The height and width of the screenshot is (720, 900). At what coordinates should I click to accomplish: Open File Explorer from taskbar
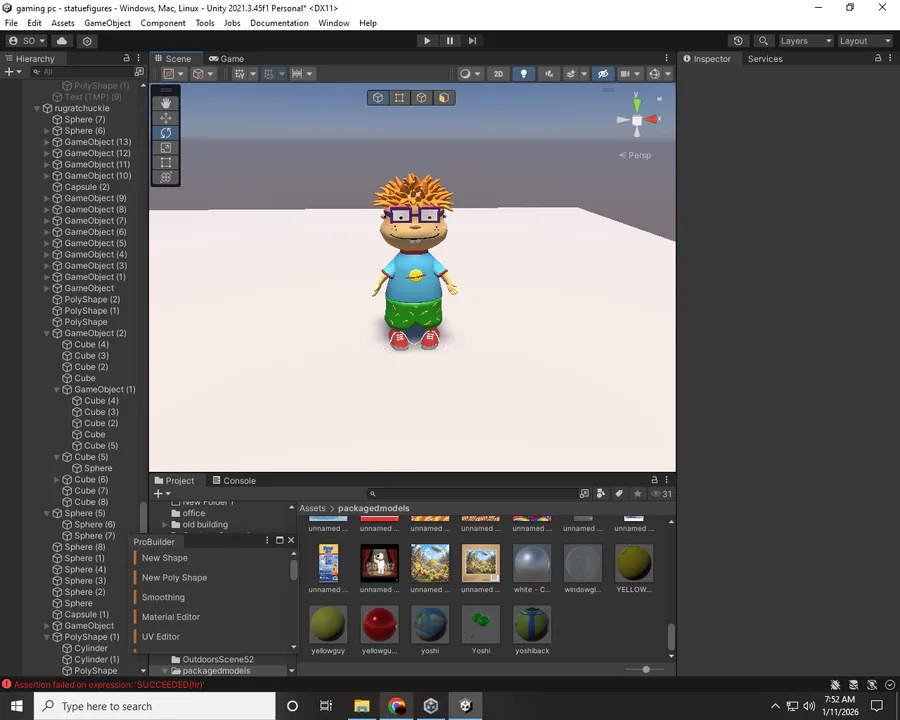(x=362, y=706)
